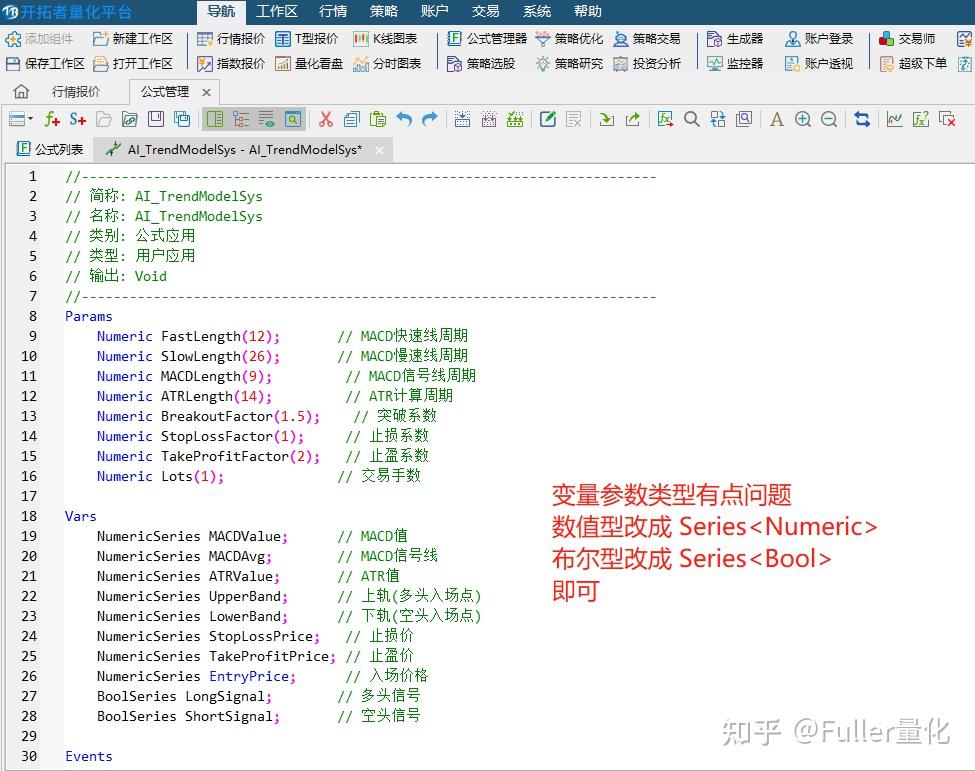Screen dimensions: 975x771
Task: Open the search magnifier in editor toolbar
Action: (x=692, y=119)
